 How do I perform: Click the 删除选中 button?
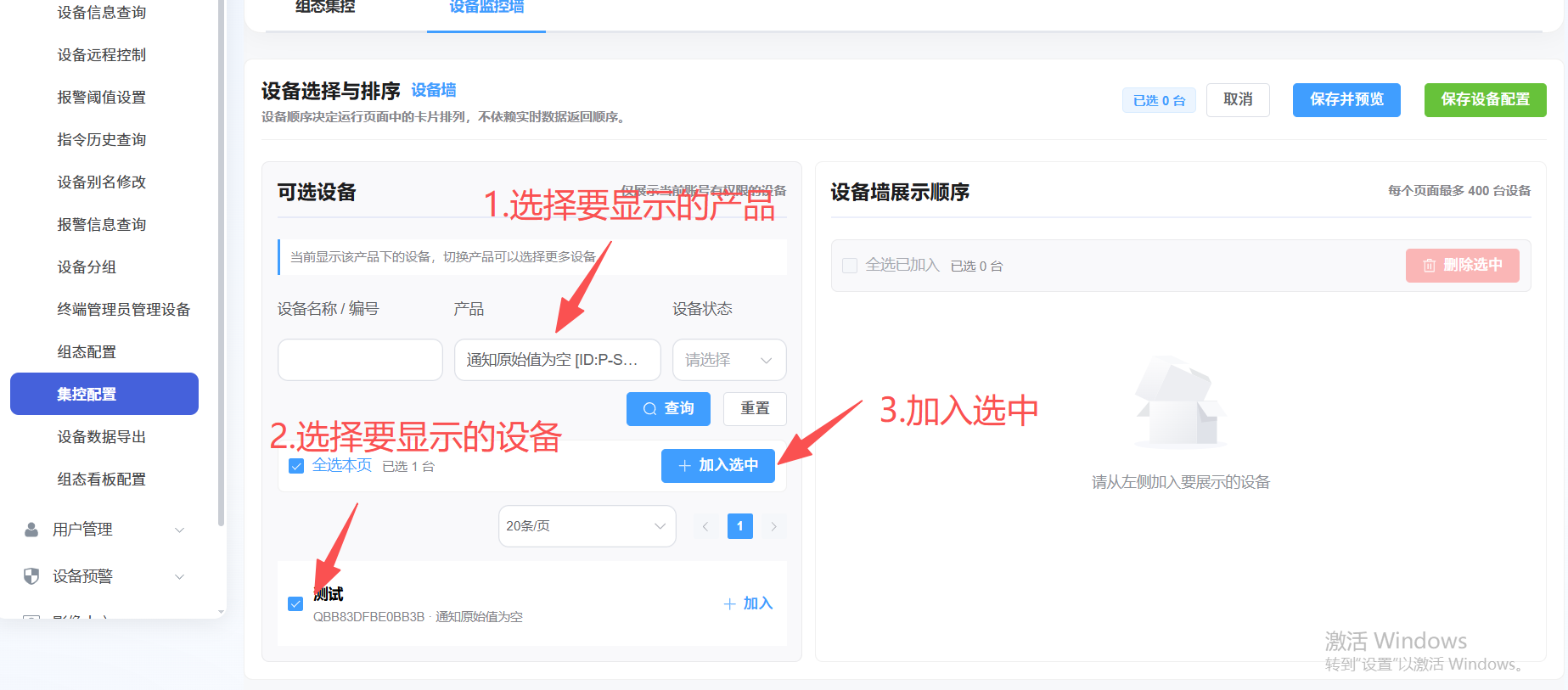coord(1463,266)
